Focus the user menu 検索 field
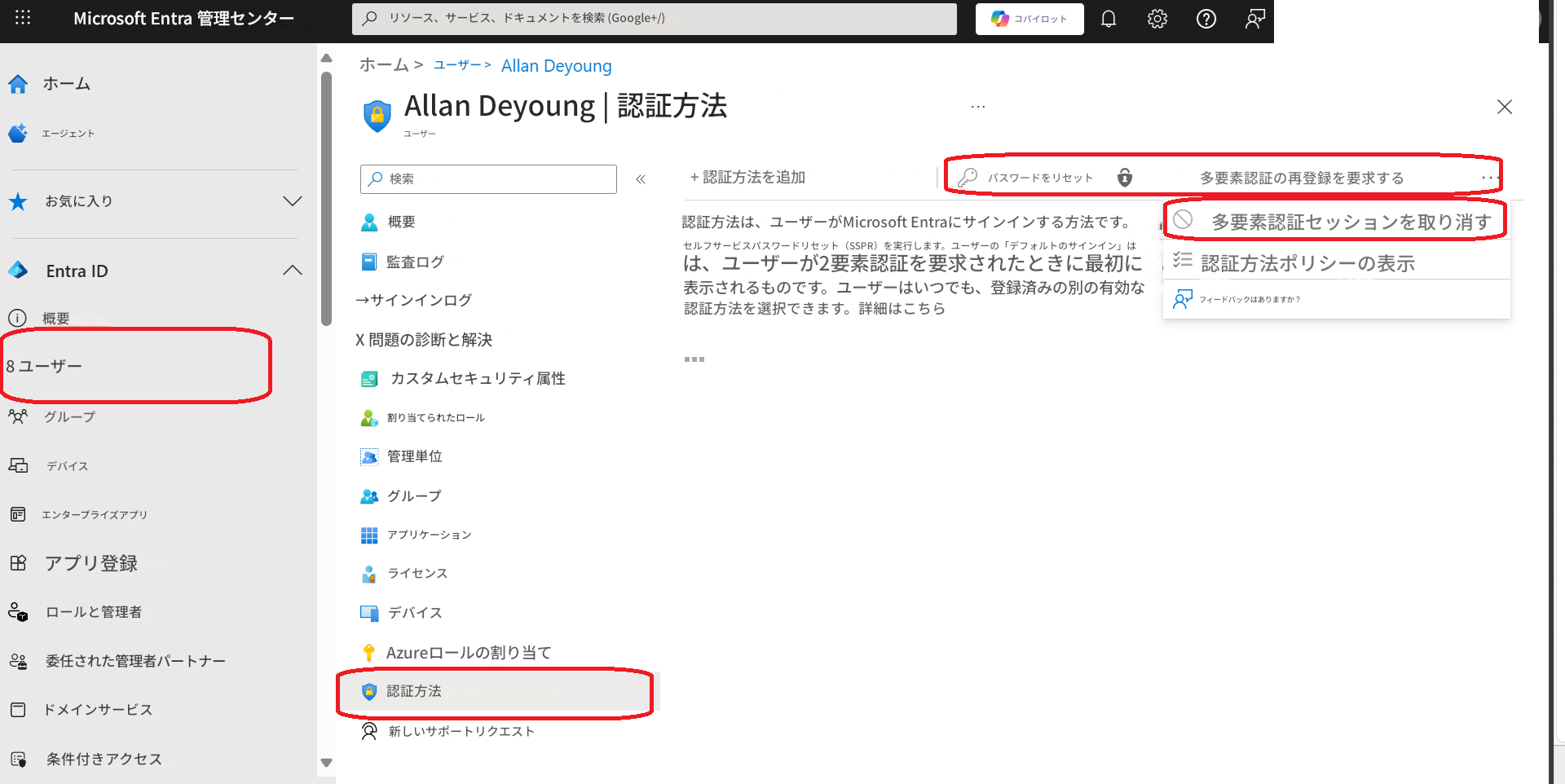 click(488, 179)
